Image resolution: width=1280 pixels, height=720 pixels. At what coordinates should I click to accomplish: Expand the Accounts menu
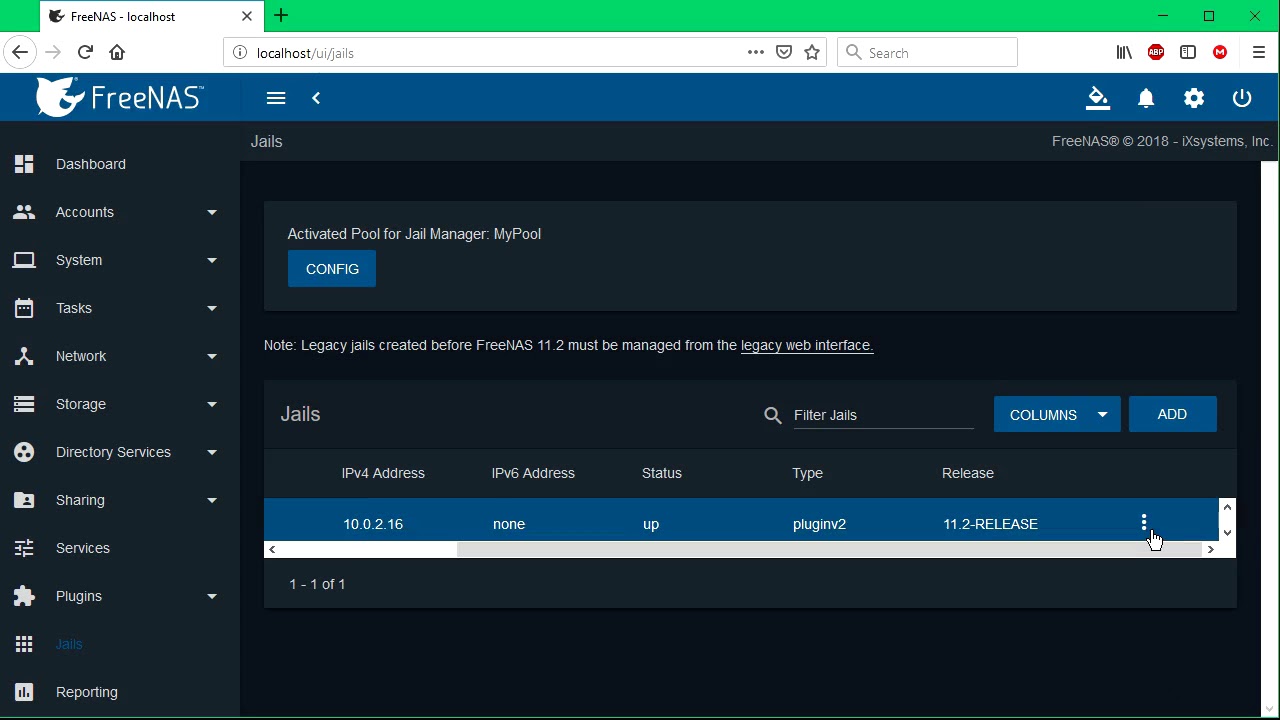coord(120,212)
